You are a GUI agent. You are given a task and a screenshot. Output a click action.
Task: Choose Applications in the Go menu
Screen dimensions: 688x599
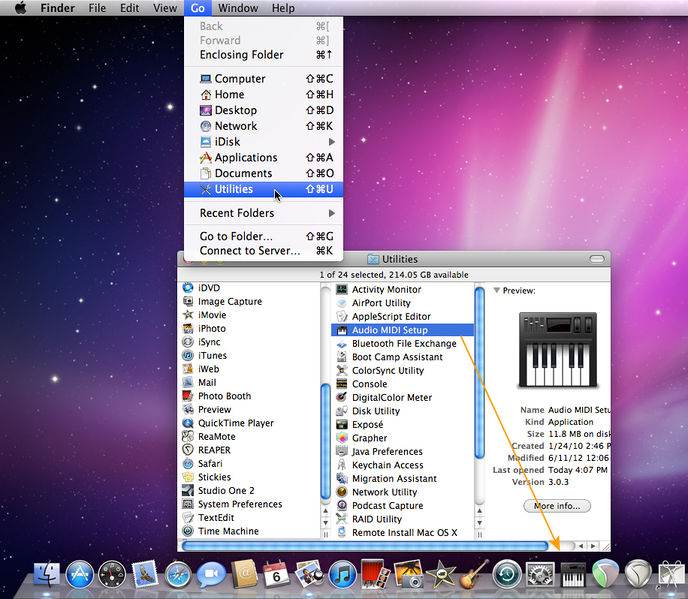click(x=263, y=158)
